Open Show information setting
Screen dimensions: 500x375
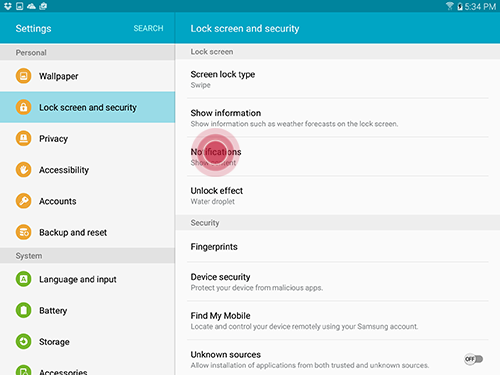coord(338,118)
